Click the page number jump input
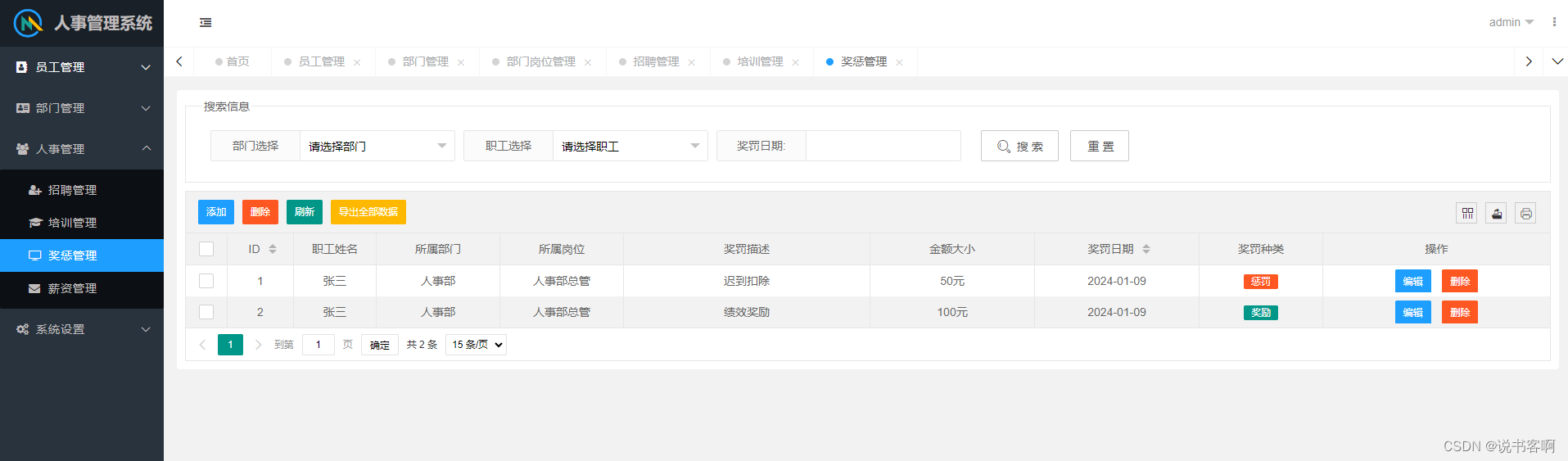The height and width of the screenshot is (461, 1568). [319, 345]
